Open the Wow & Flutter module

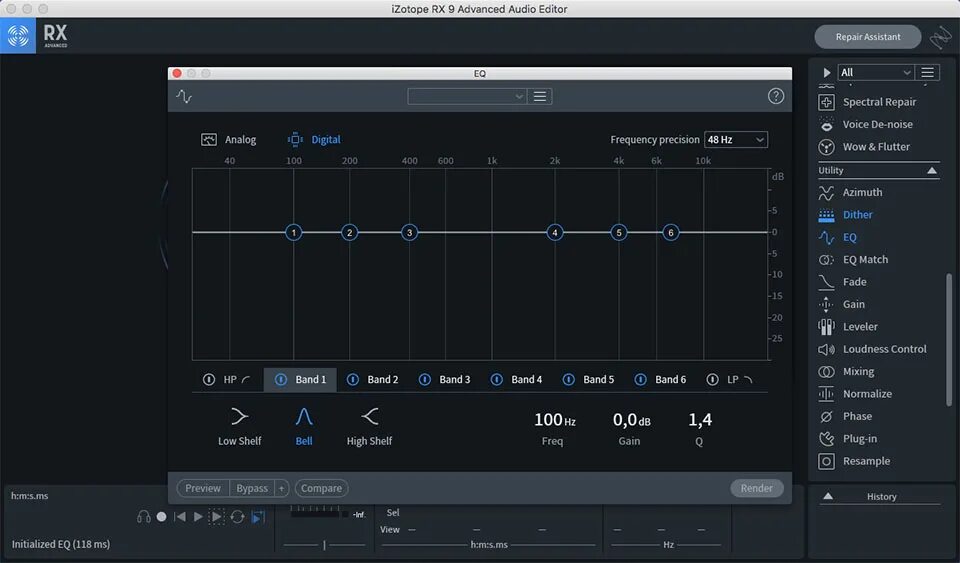[864, 147]
